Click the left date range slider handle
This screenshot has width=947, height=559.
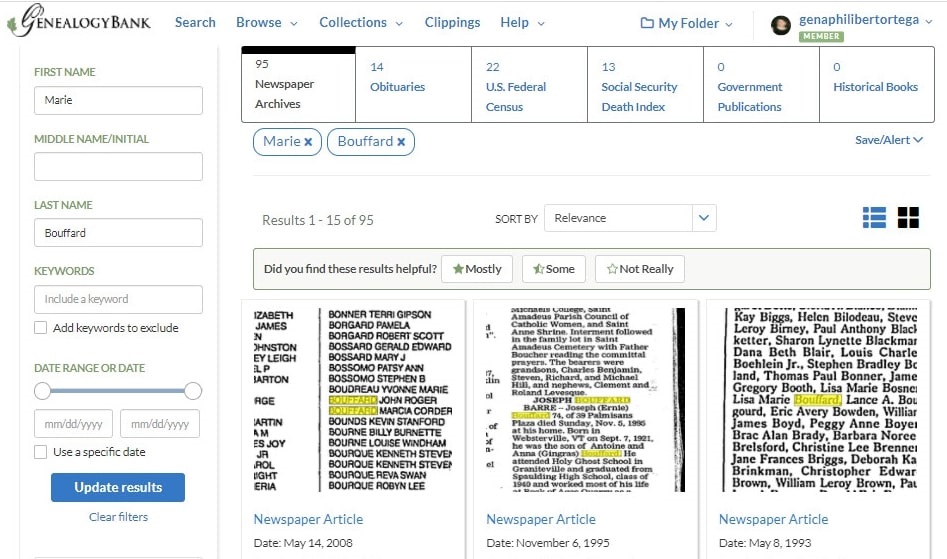coord(42,391)
